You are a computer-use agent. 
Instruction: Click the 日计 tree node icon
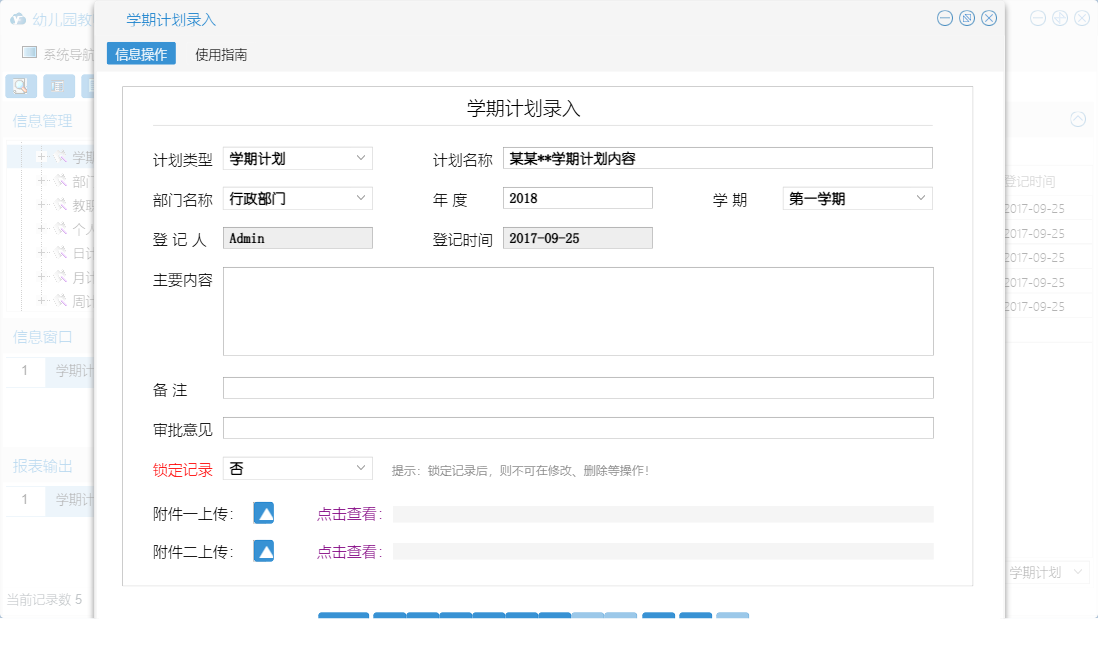60,253
